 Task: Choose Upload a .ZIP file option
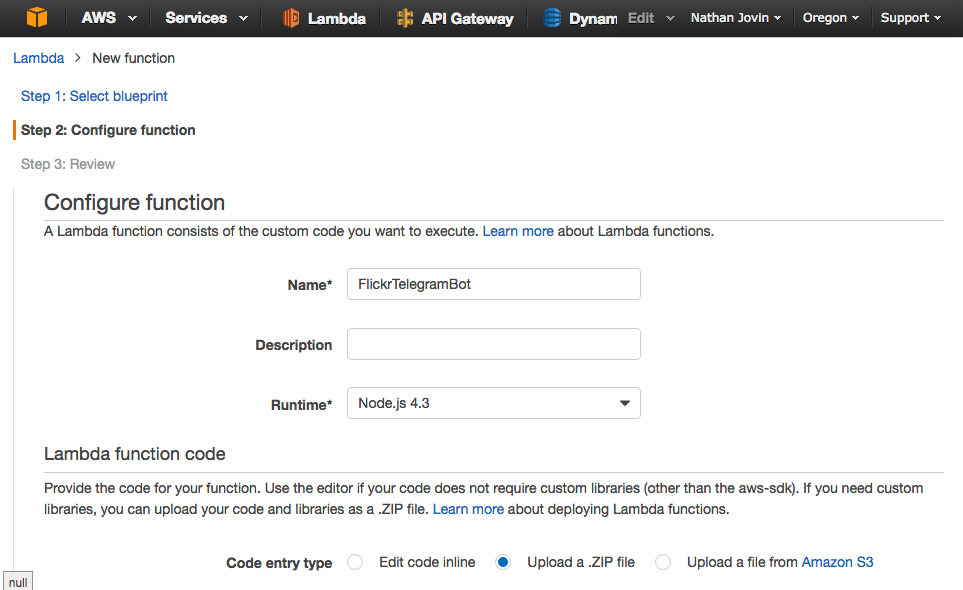point(504,562)
